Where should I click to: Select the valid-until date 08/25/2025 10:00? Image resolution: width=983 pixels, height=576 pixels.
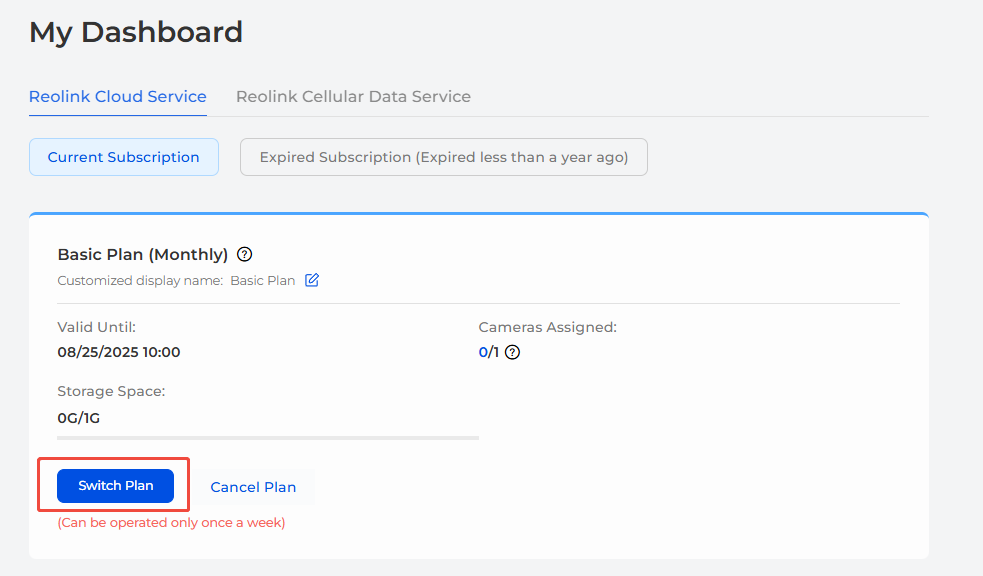[x=119, y=352]
